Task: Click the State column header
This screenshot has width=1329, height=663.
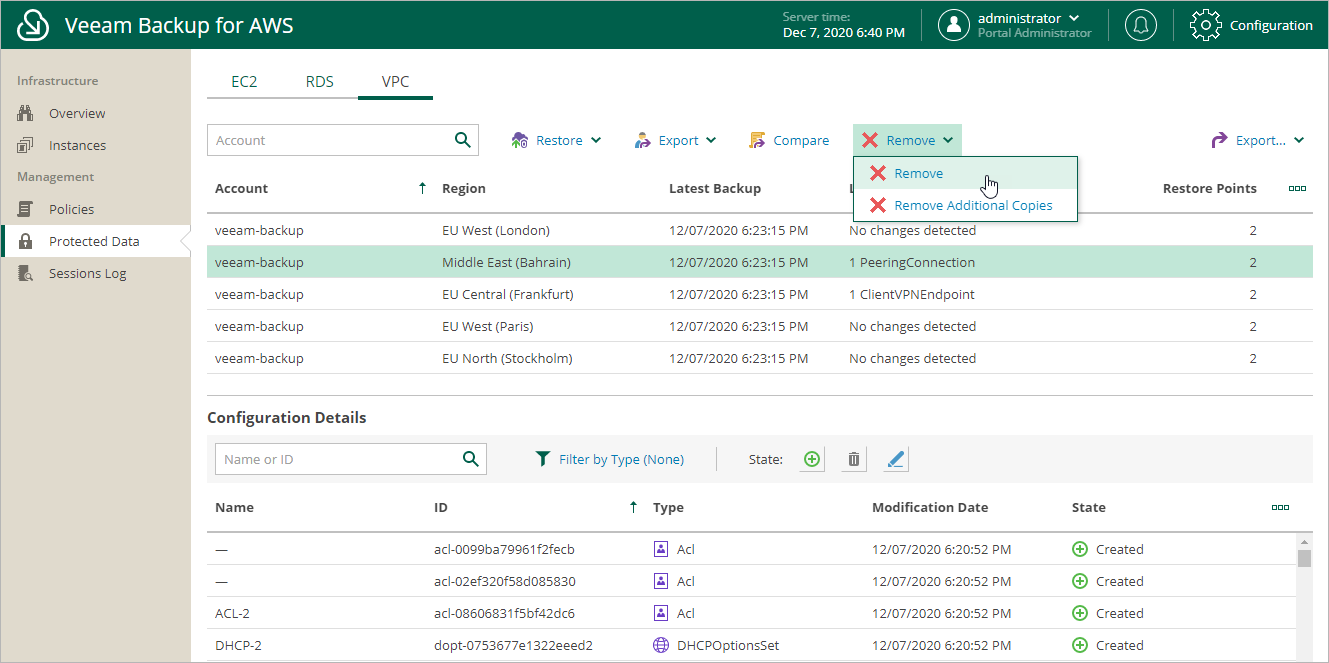Action: click(1089, 507)
